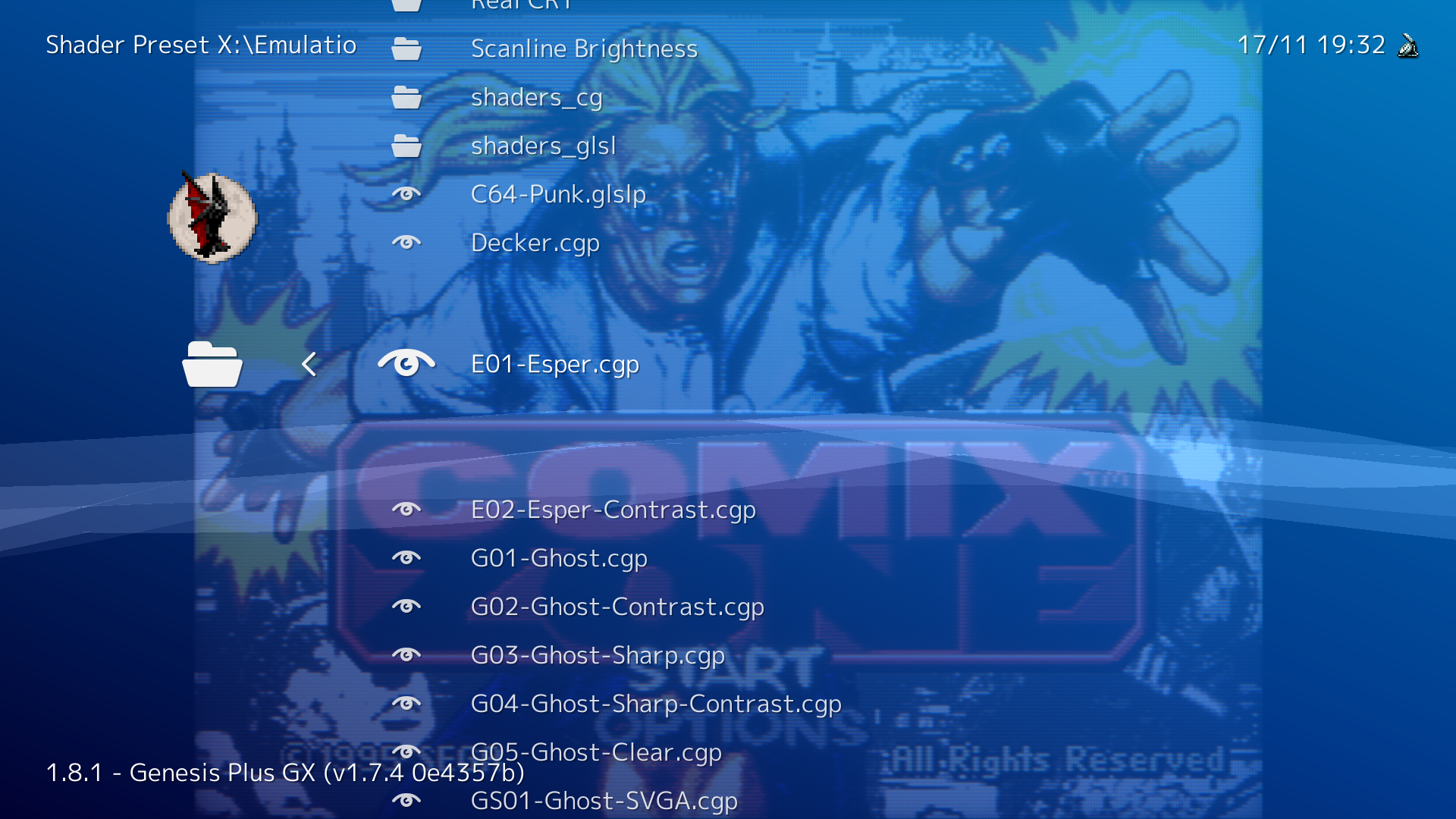Screen dimensions: 1456x819
Task: Select G03-Ghost-Sharp.cgp from the list
Action: coord(598,656)
